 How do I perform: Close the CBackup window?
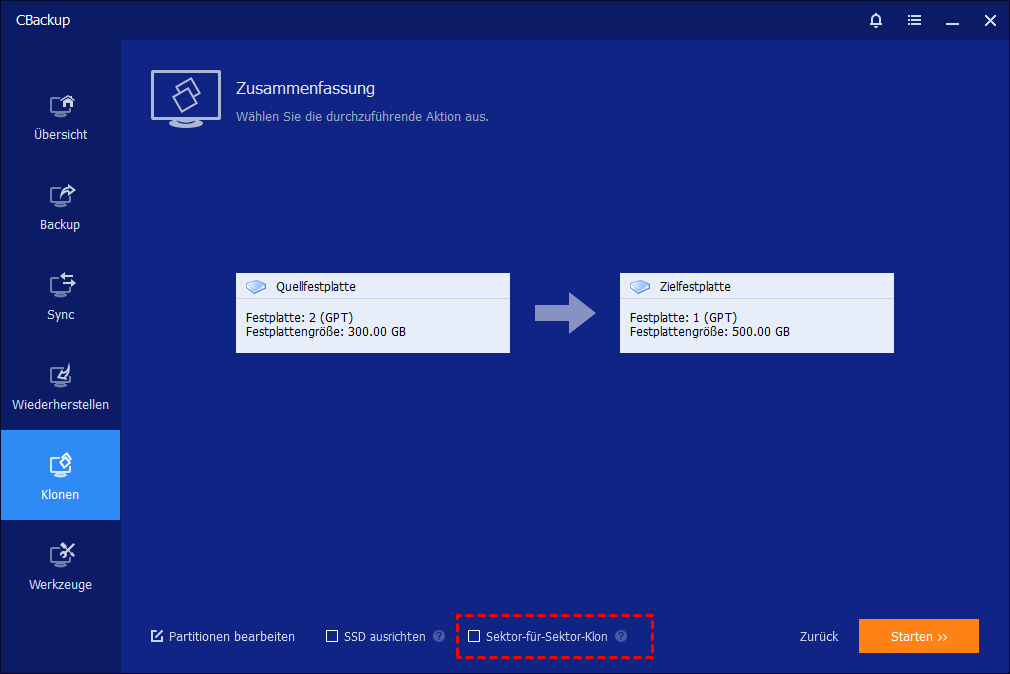989,20
